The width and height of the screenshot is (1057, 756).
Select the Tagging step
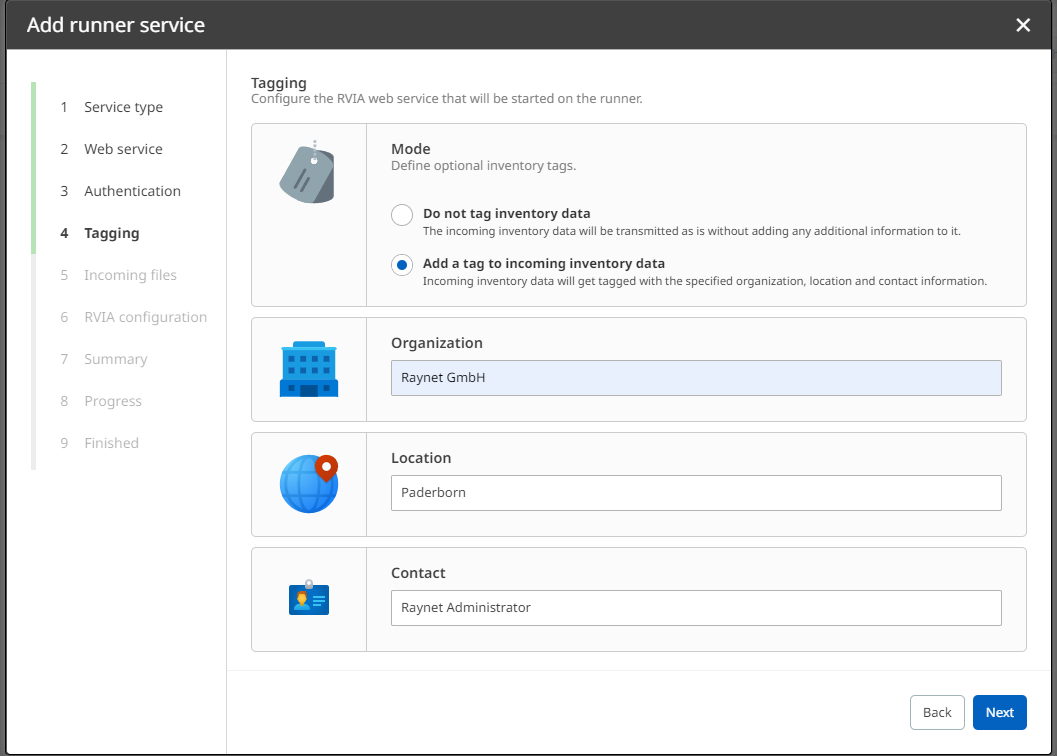[x=112, y=233]
